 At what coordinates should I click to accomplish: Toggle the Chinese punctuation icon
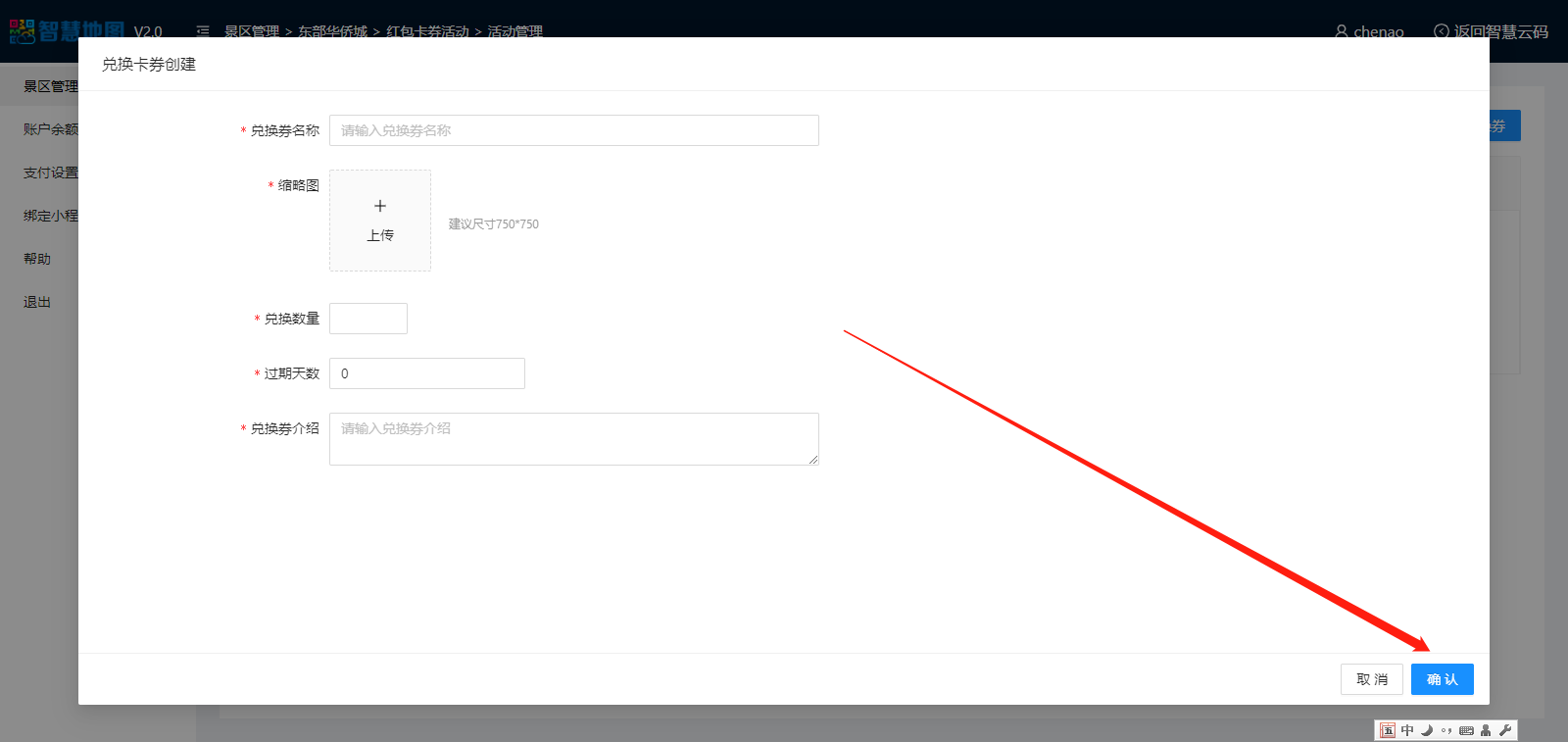click(x=1446, y=730)
